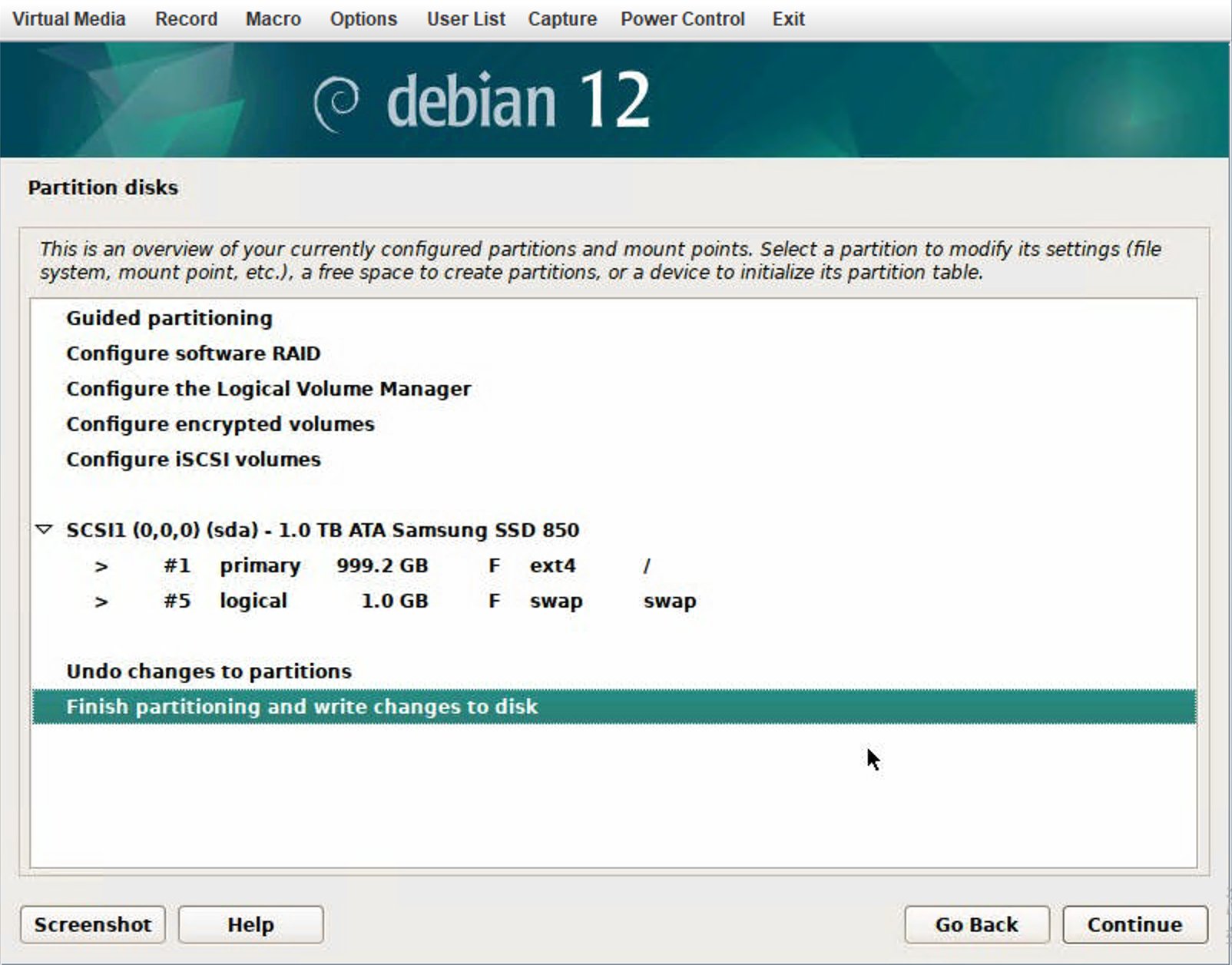Click the Macro menu item
1232x965 pixels.
[273, 19]
